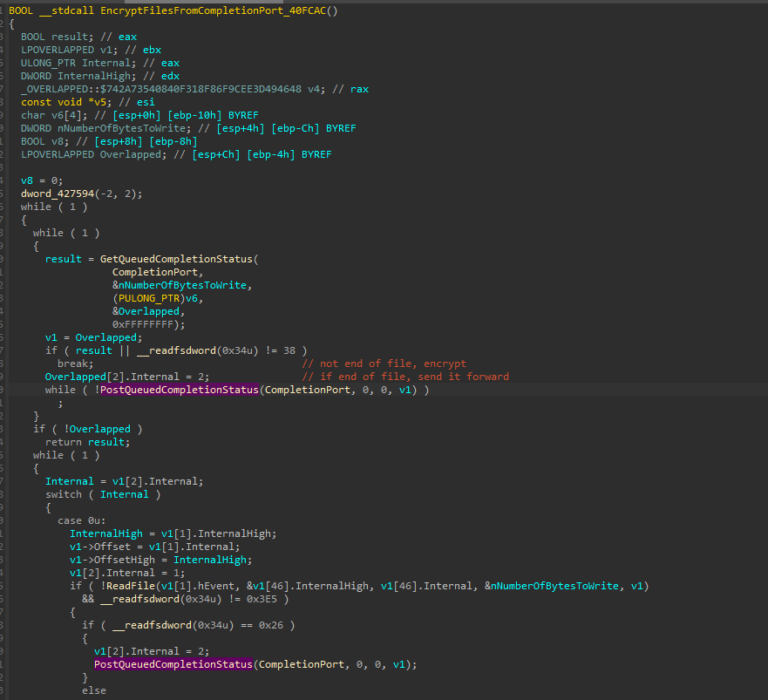Select the (PULONG_PTR)v6 cast argument
768x700 pixels.
(150, 298)
